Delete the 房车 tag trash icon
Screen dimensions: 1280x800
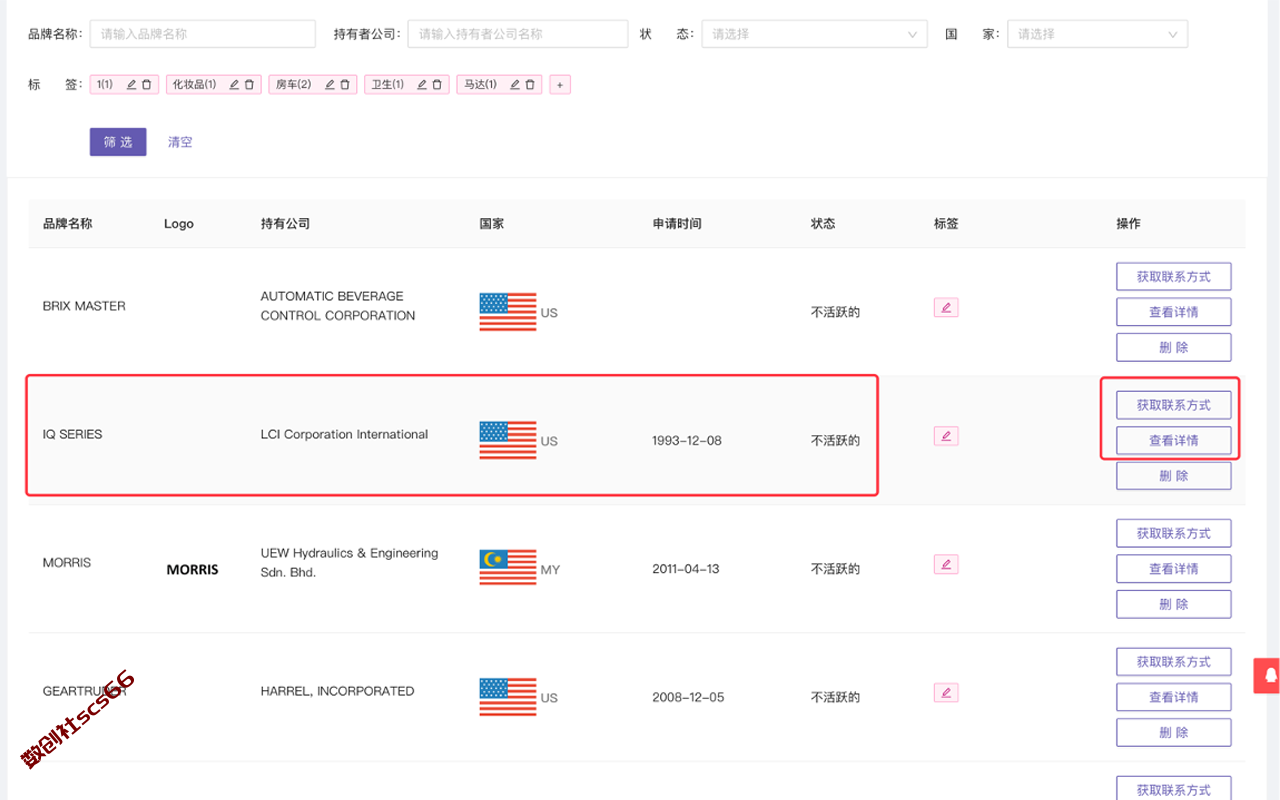[x=345, y=85]
